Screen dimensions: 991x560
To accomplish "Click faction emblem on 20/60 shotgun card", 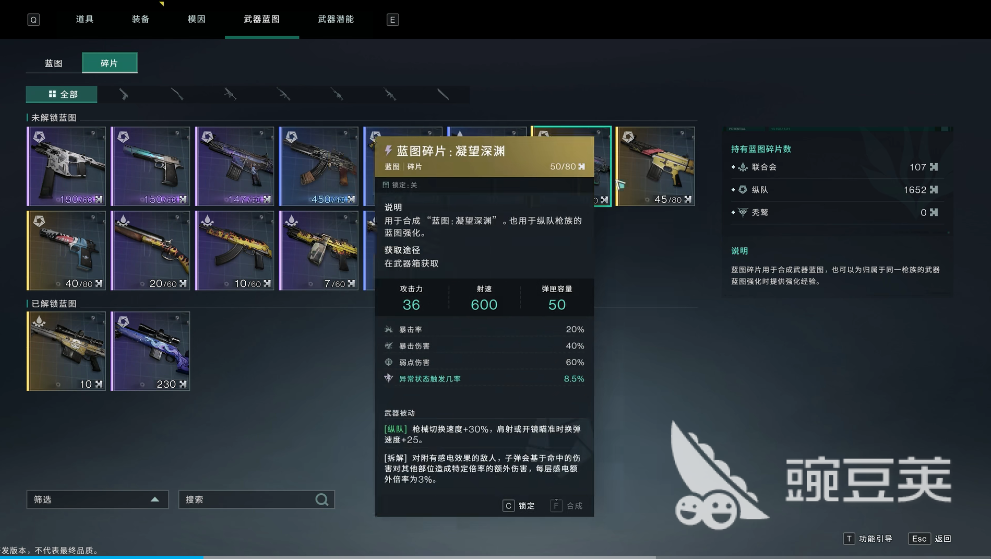I will 123,221.
